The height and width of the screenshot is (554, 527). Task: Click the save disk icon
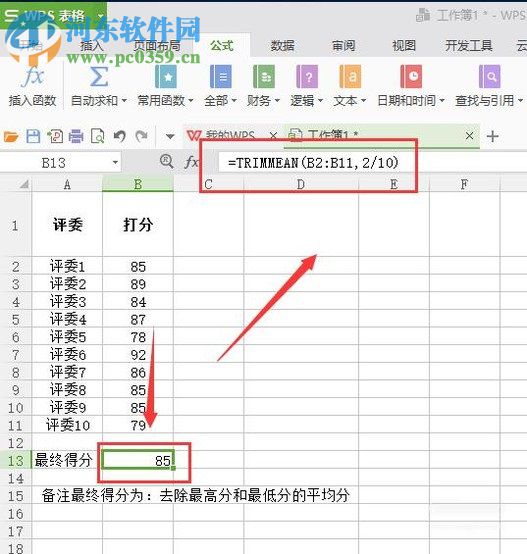click(x=33, y=136)
